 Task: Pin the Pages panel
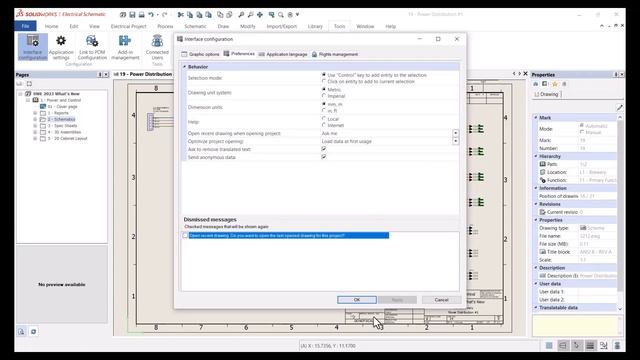click(x=100, y=75)
